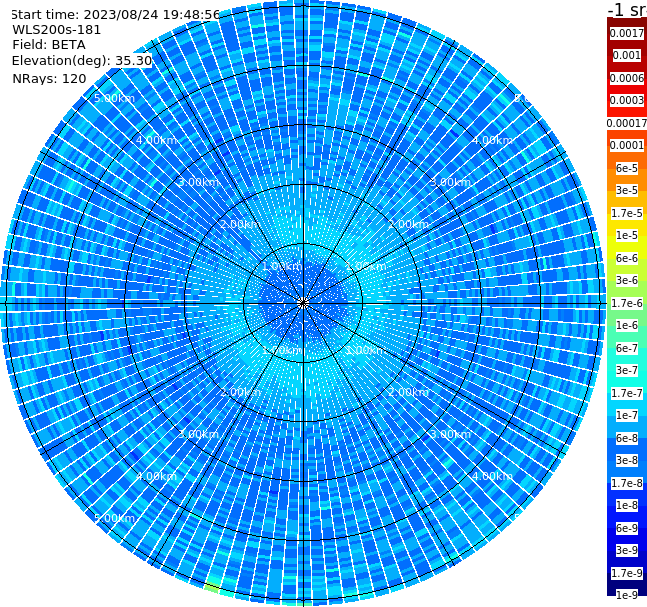Click the 6e-8 colorbar label

point(627,438)
